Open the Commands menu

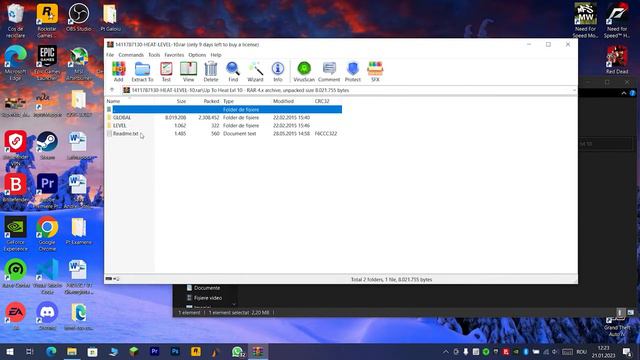[x=131, y=55]
